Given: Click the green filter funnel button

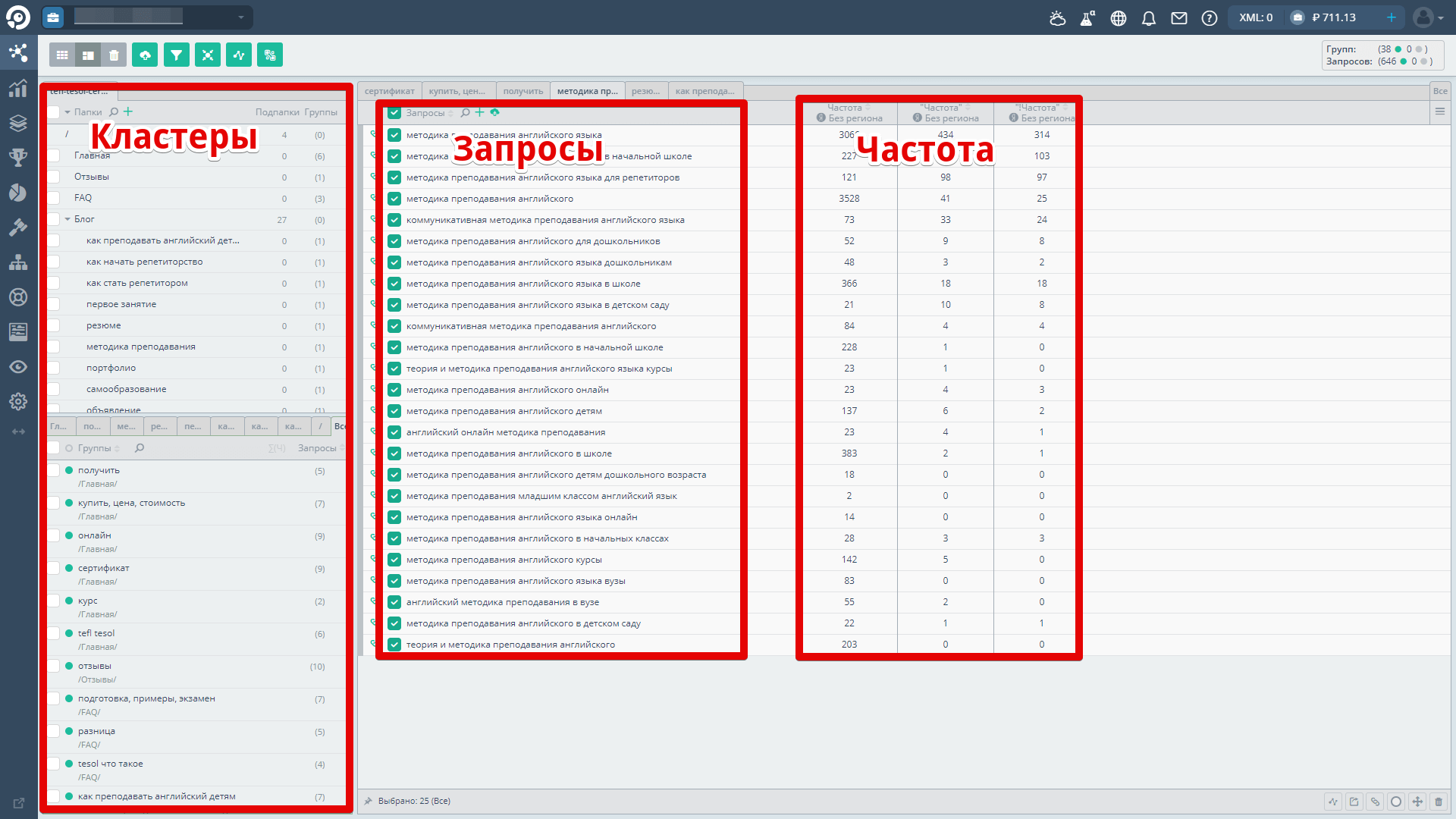Looking at the screenshot, I should pos(176,55).
